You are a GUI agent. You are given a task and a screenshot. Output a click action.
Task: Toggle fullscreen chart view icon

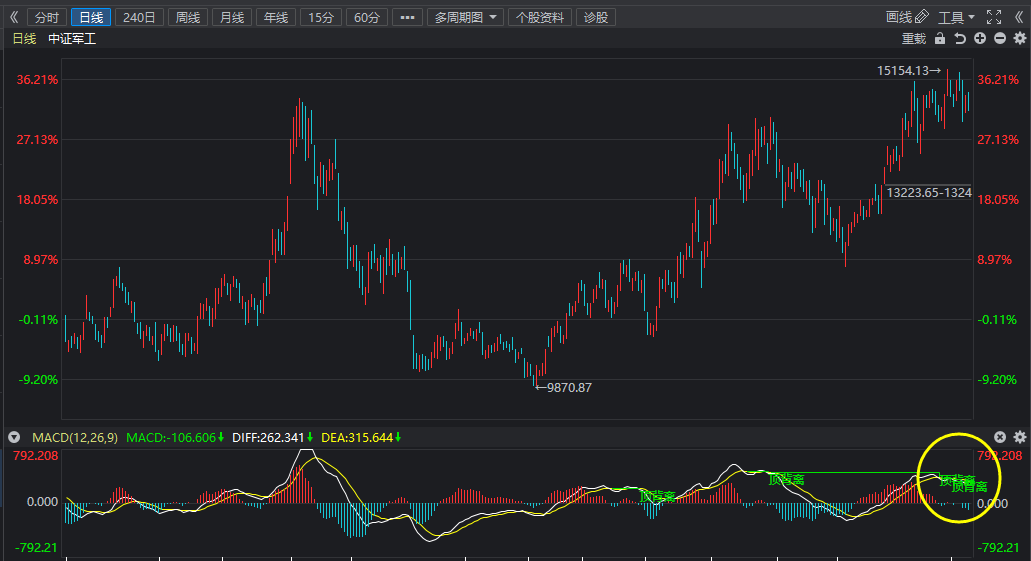coord(994,17)
